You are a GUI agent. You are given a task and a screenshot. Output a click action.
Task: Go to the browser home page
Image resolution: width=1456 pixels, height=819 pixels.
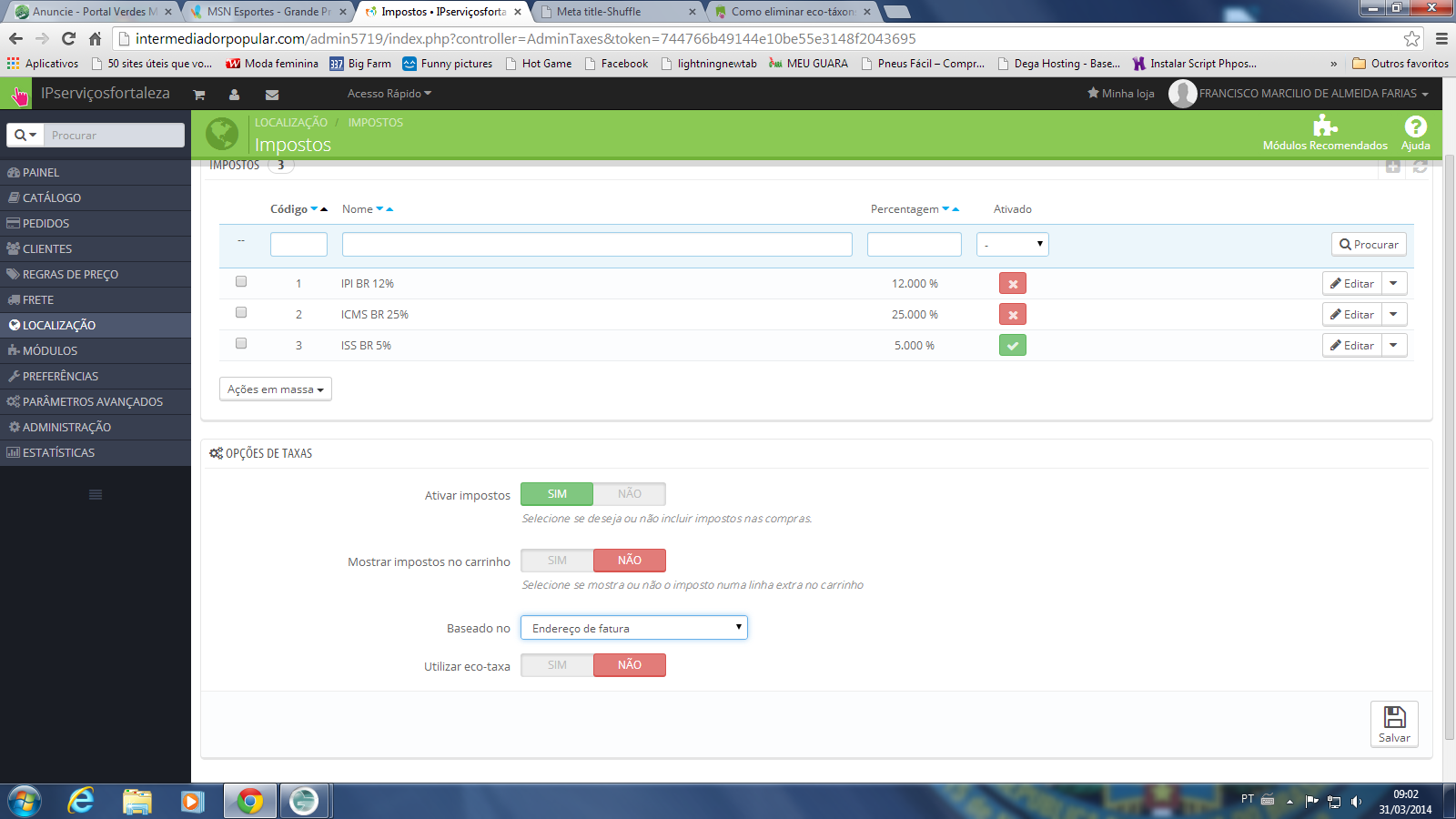95,38
